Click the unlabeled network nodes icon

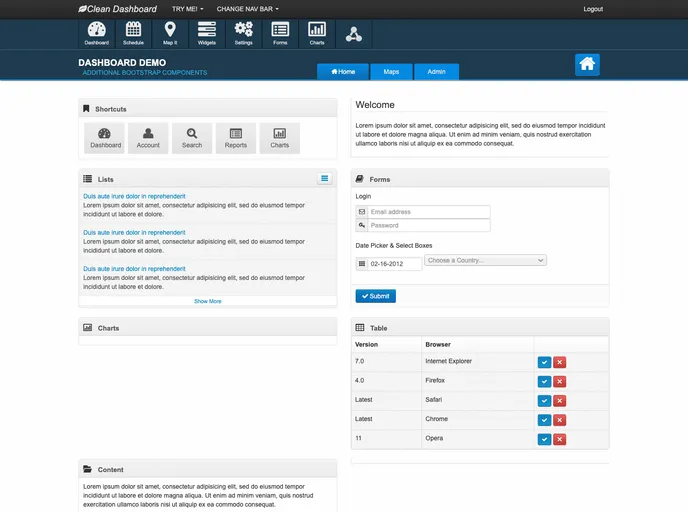(x=354, y=34)
